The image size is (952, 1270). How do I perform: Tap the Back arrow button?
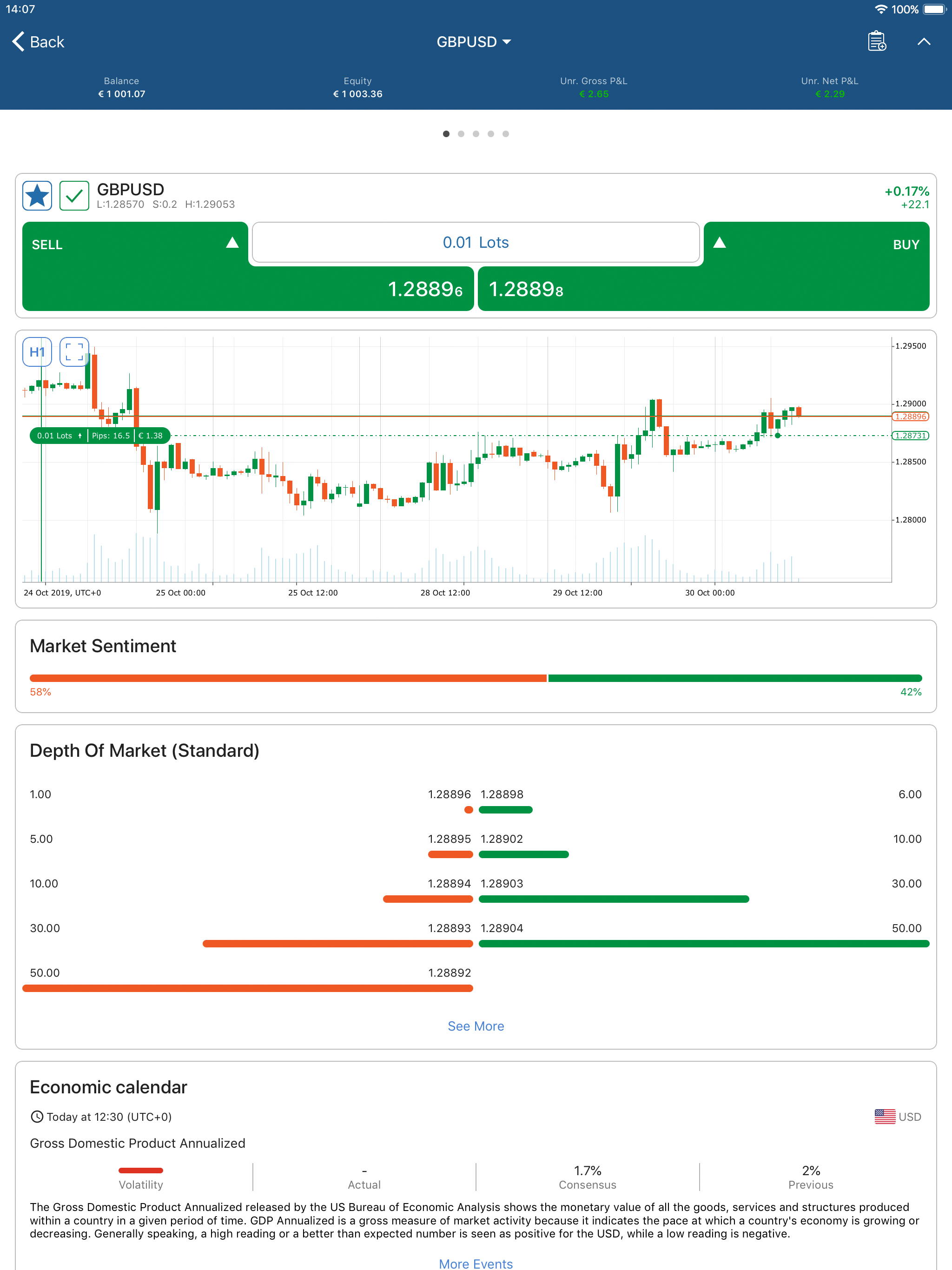tap(38, 42)
